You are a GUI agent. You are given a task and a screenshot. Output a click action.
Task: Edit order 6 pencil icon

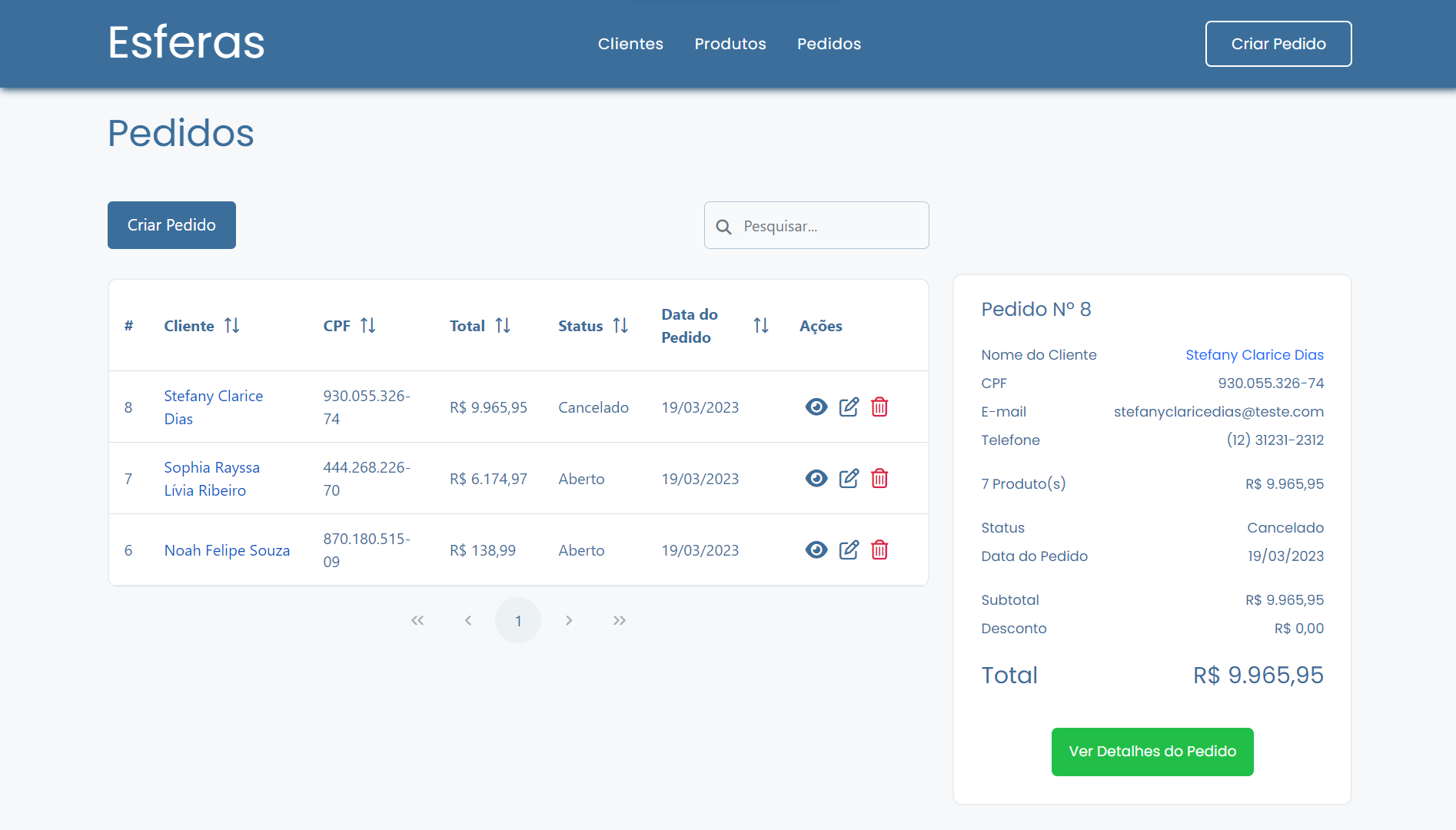[849, 549]
